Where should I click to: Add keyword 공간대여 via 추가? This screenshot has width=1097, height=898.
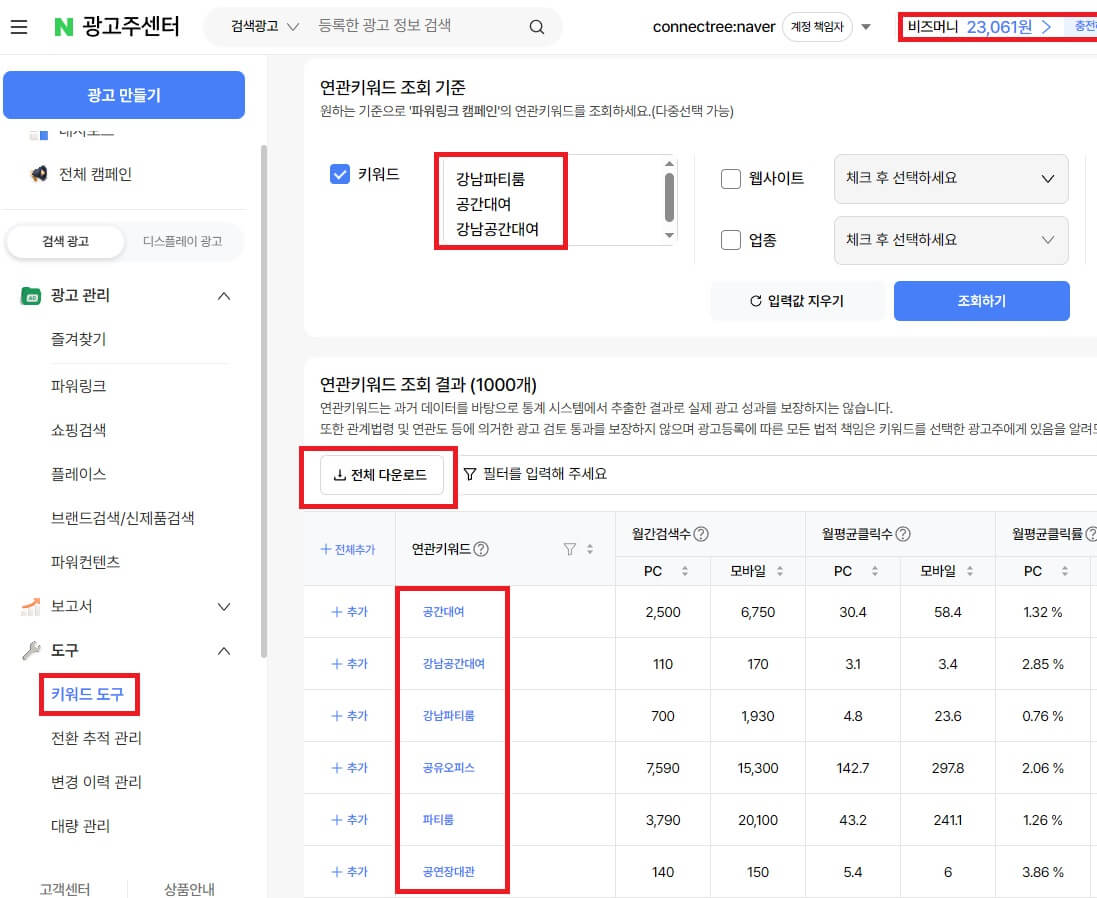coord(349,612)
